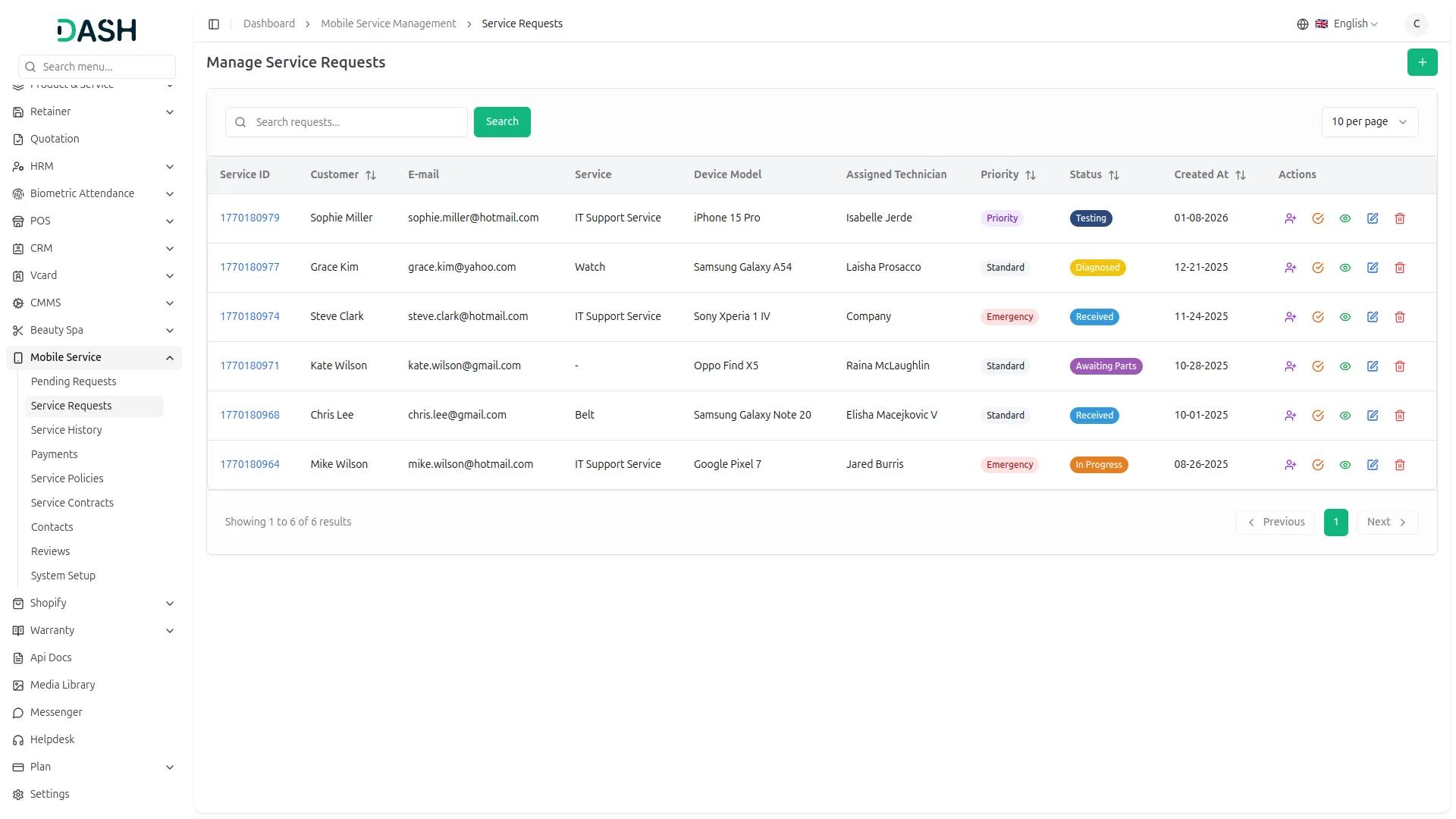Screen dimensions: 1456x819
Task: Assign technician for Steve Clark request
Action: click(x=1290, y=317)
